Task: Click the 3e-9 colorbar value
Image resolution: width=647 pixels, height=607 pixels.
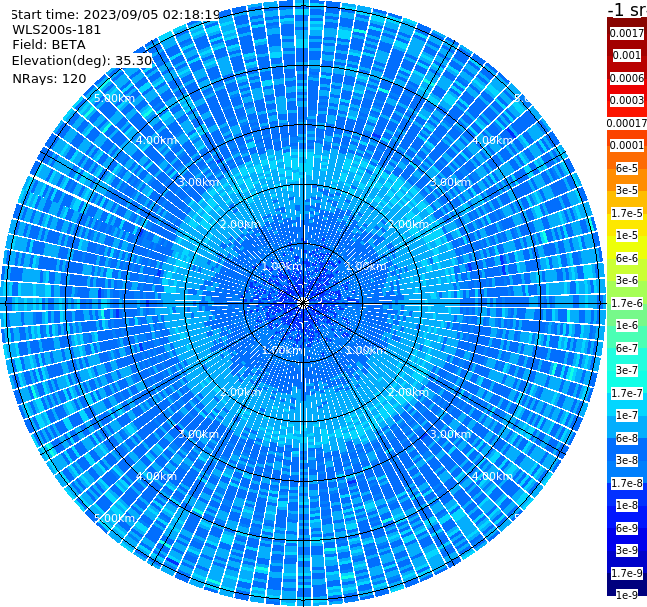Action: tap(627, 550)
